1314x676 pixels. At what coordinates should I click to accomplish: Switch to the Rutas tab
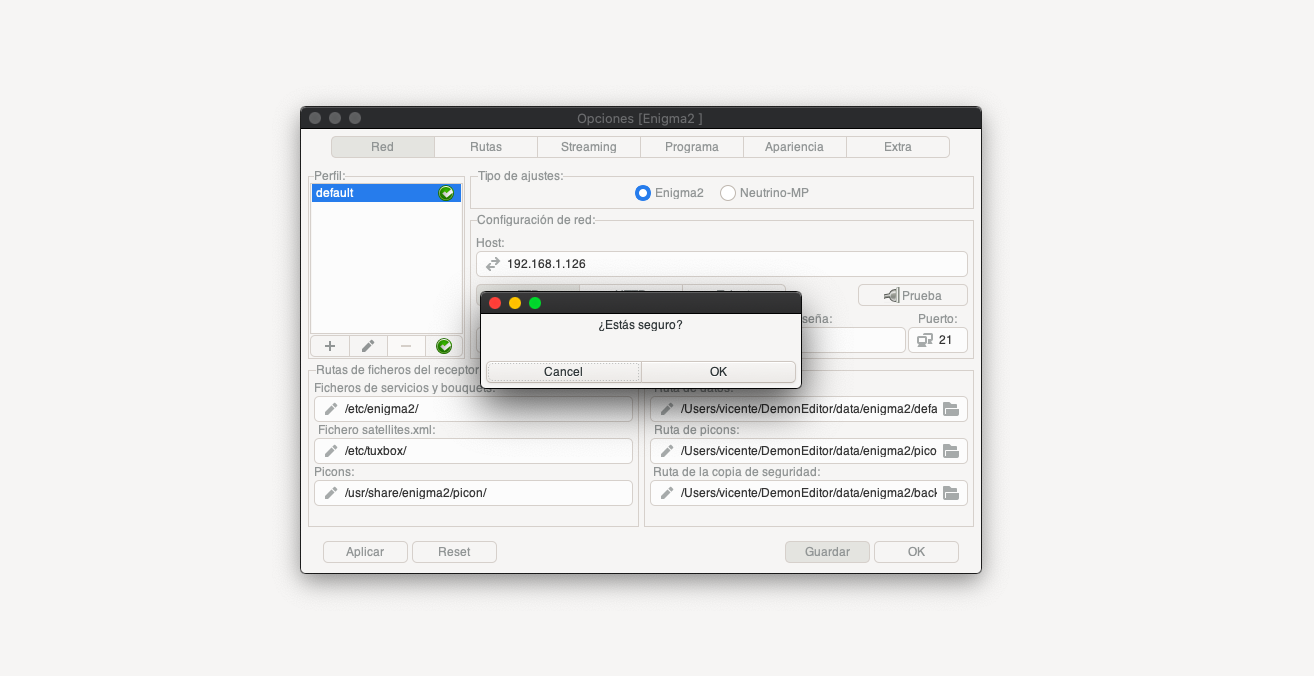pos(486,147)
